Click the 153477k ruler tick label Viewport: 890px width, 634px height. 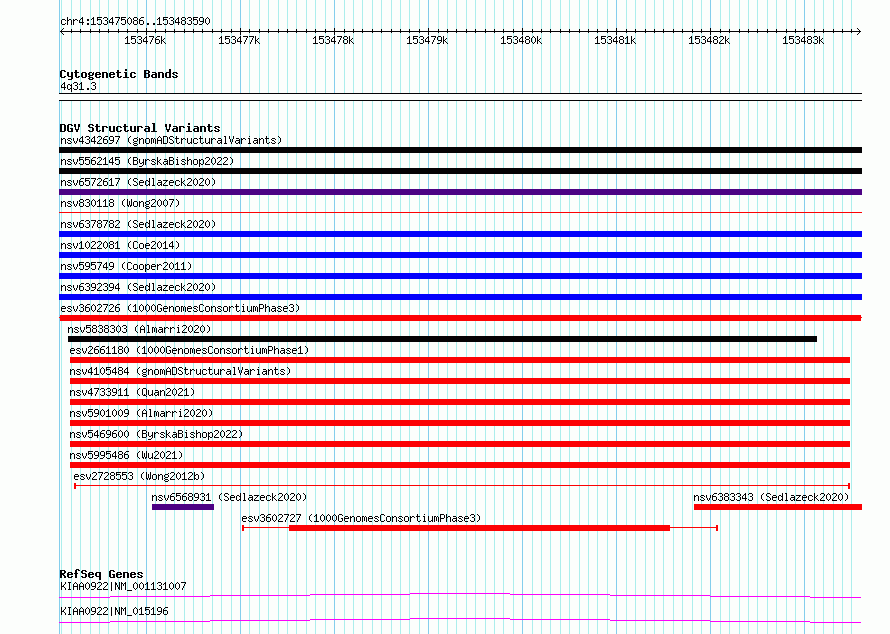pos(239,40)
